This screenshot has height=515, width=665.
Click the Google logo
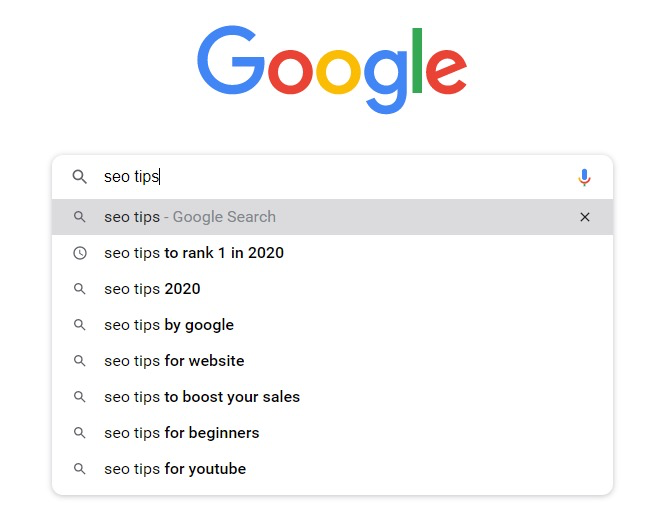[332, 69]
